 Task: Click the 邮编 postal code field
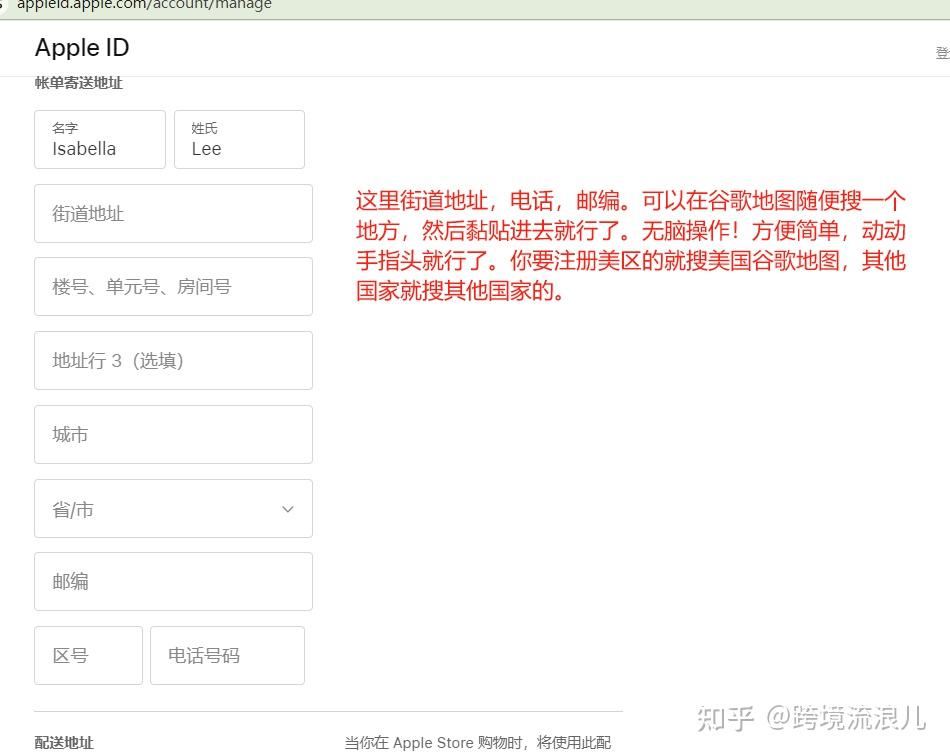point(173,582)
